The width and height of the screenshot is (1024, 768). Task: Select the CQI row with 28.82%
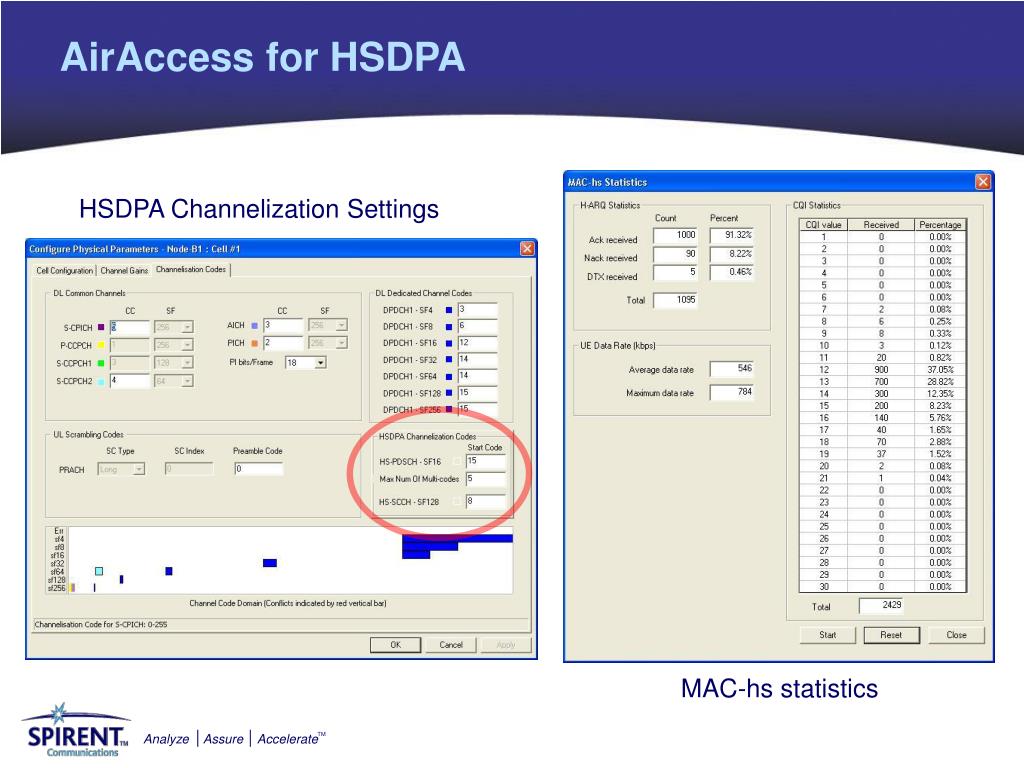(882, 381)
